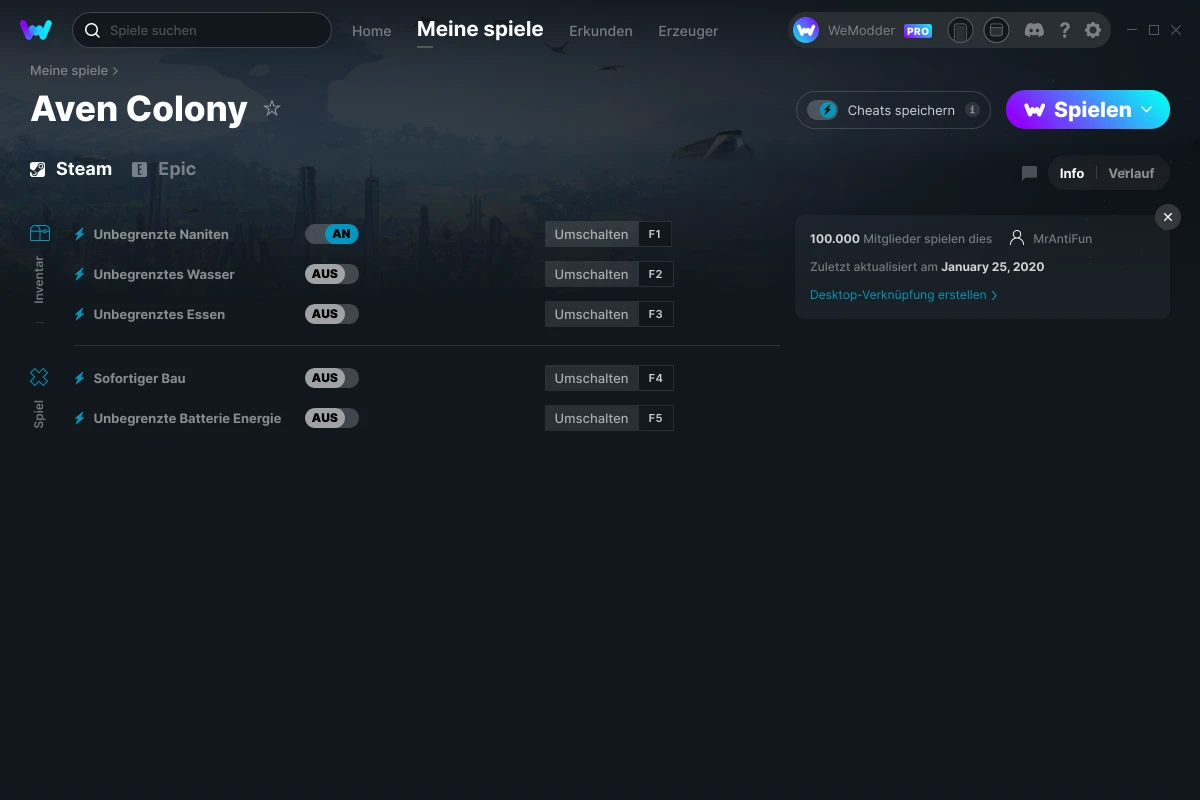Open the settings gear icon
1200x800 pixels.
coord(1093,30)
